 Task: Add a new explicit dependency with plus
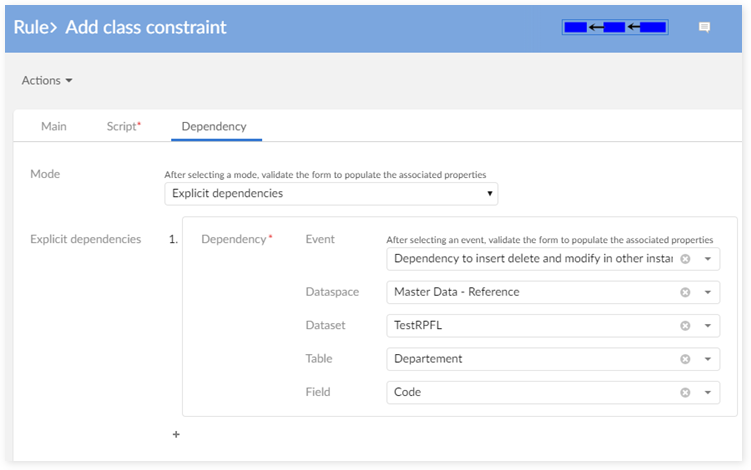pos(177,435)
